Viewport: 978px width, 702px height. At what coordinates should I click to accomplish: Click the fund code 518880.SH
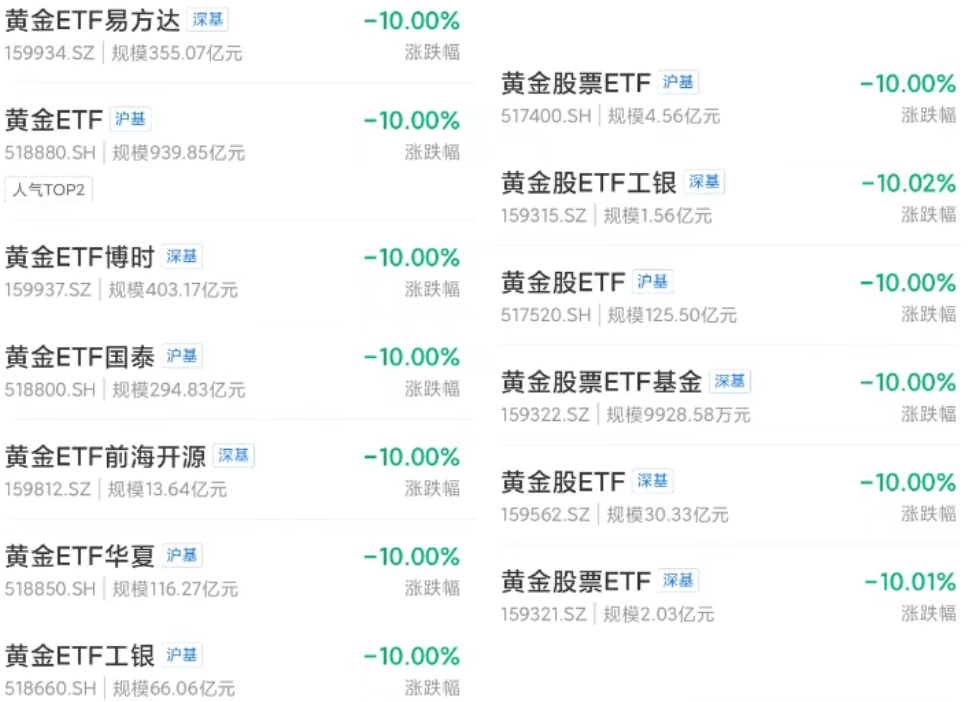(50, 153)
